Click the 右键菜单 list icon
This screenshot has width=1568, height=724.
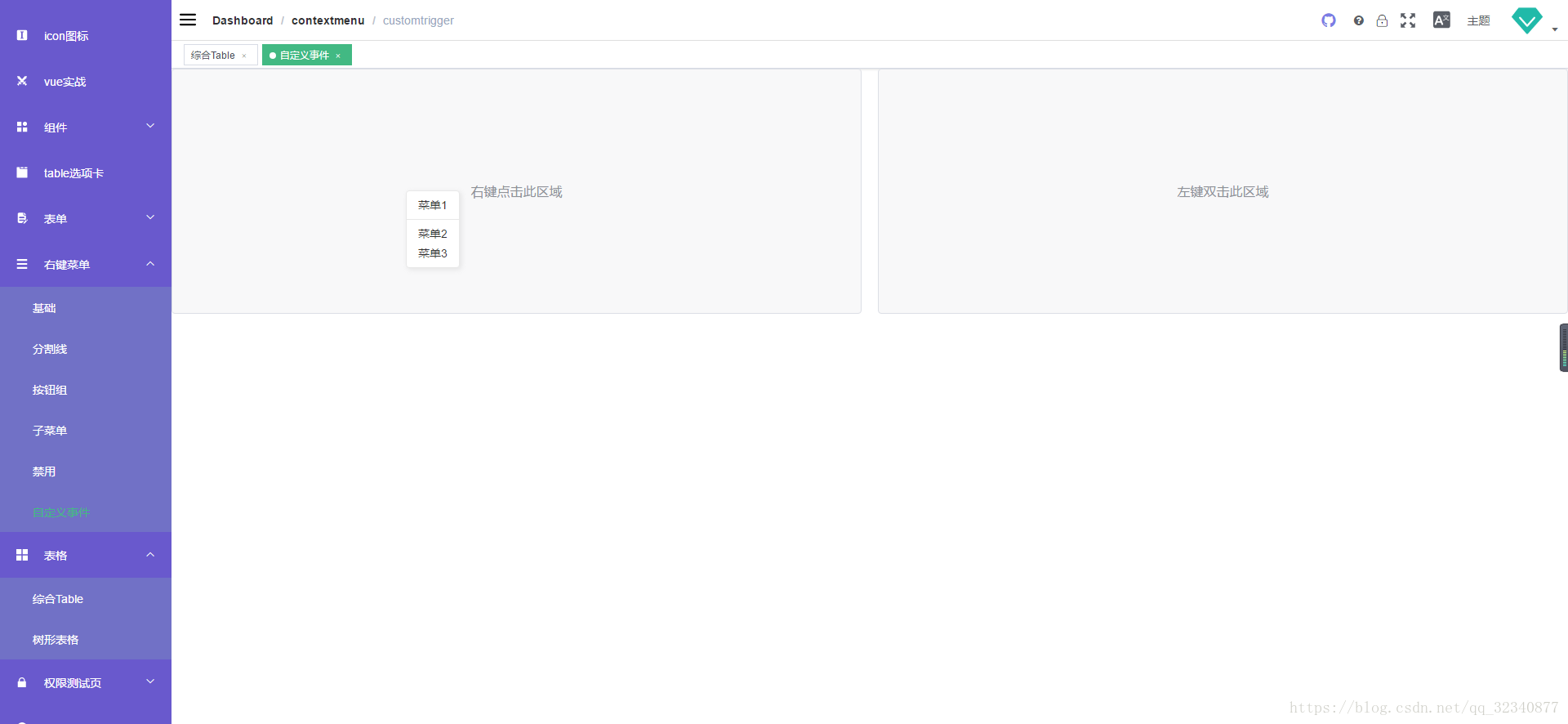tap(22, 264)
